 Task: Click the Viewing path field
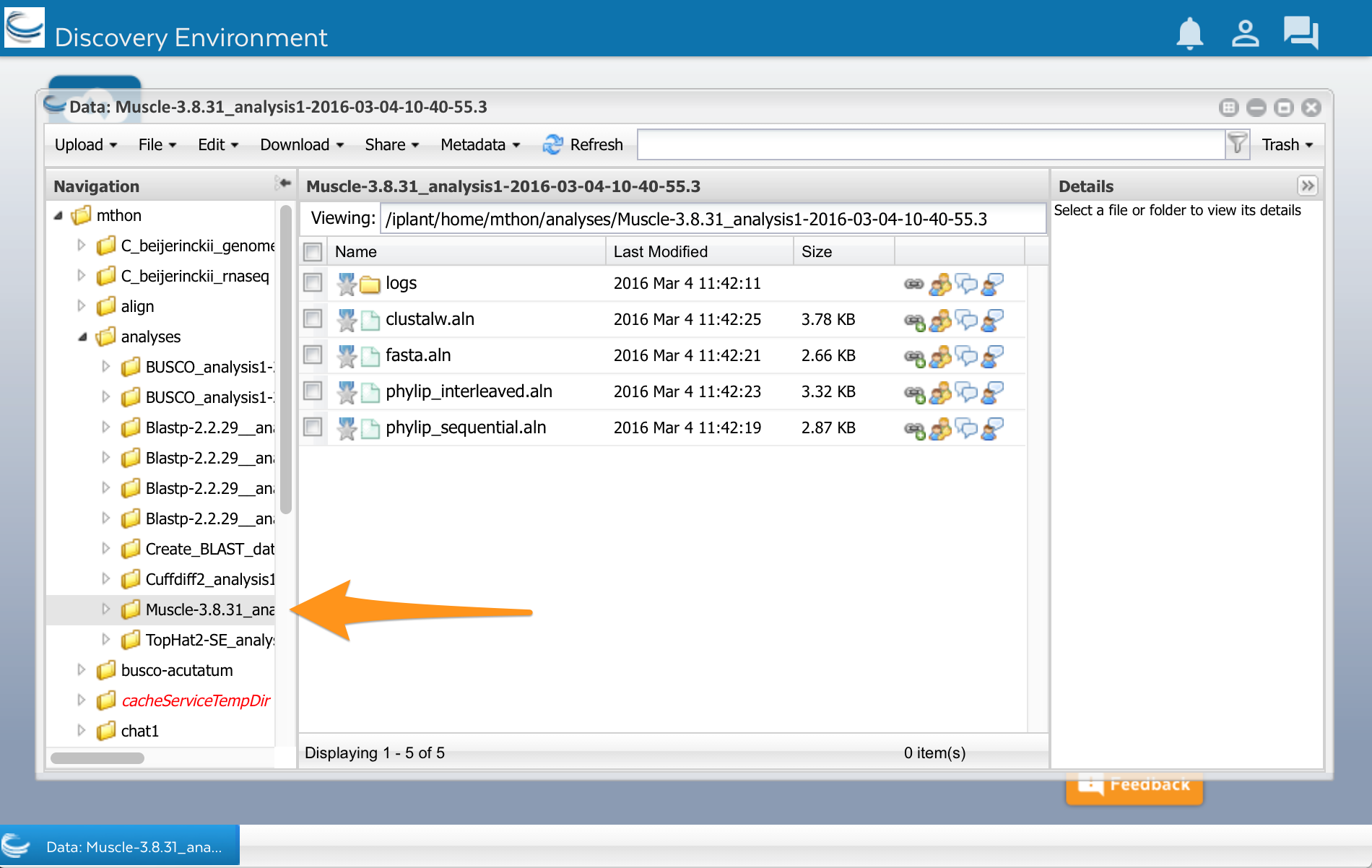click(713, 219)
